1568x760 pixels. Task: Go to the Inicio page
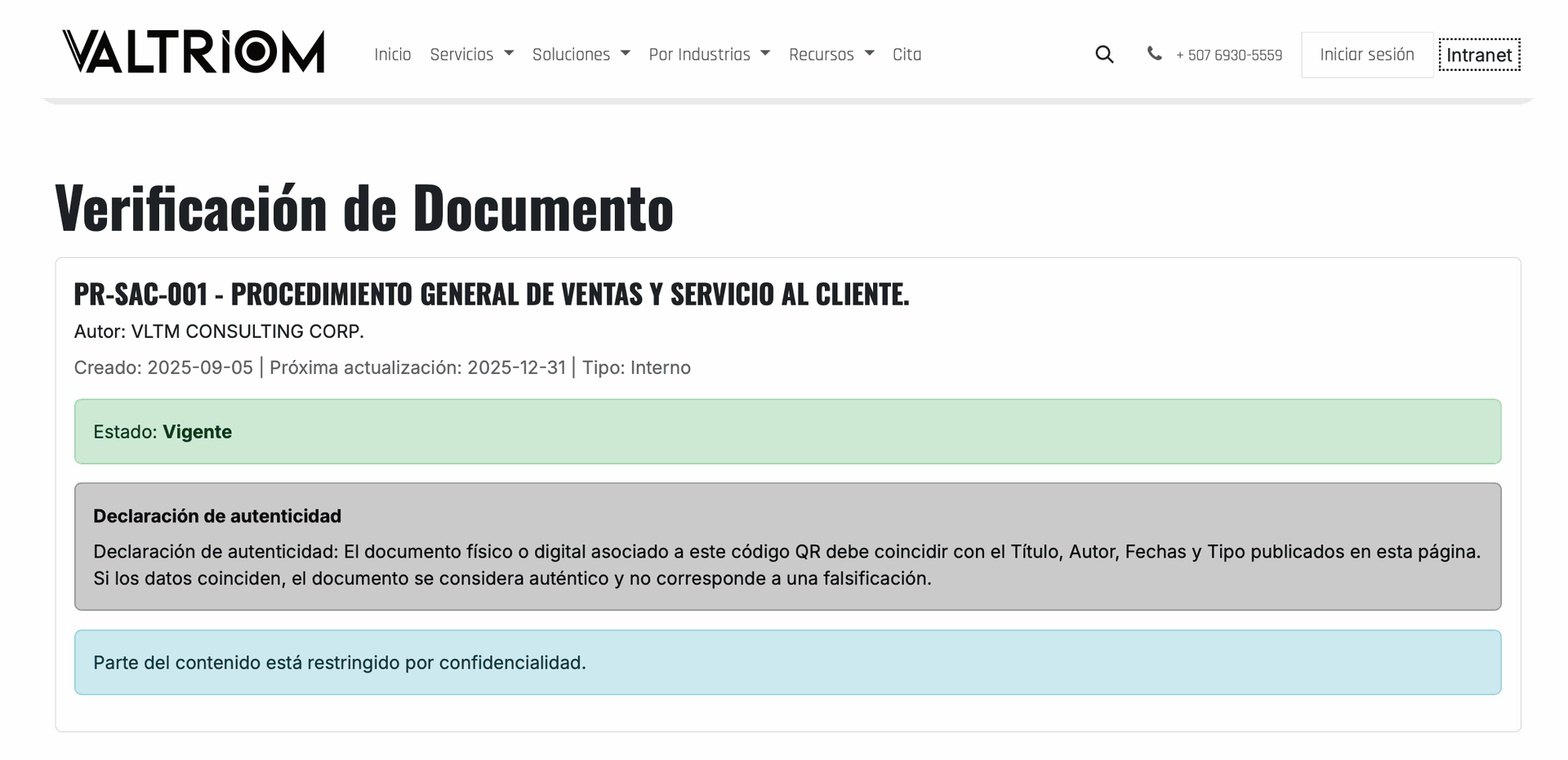(x=392, y=55)
